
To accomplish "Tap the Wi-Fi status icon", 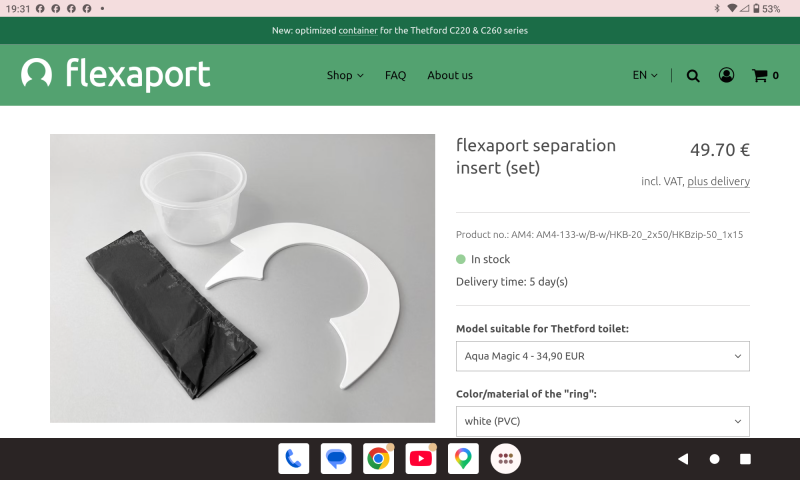I will click(x=732, y=9).
